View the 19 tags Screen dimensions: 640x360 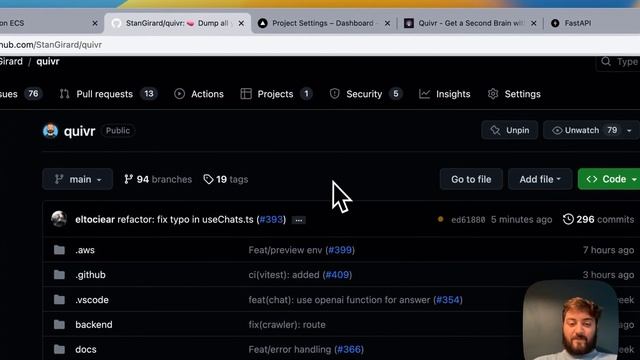226,179
